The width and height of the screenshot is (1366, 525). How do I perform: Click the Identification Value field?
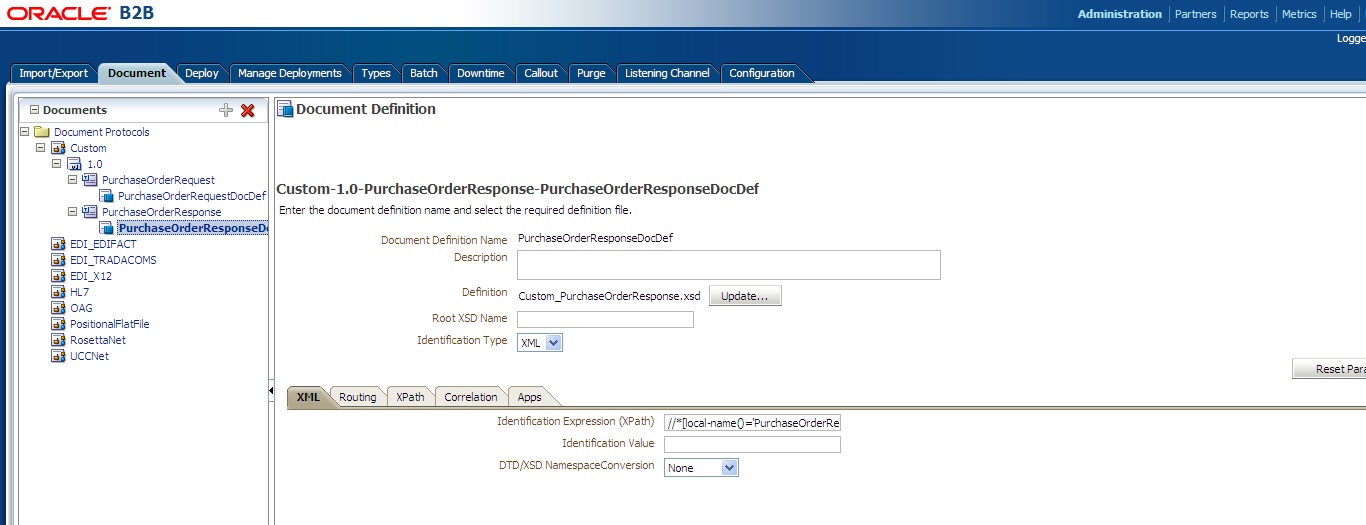tap(752, 444)
